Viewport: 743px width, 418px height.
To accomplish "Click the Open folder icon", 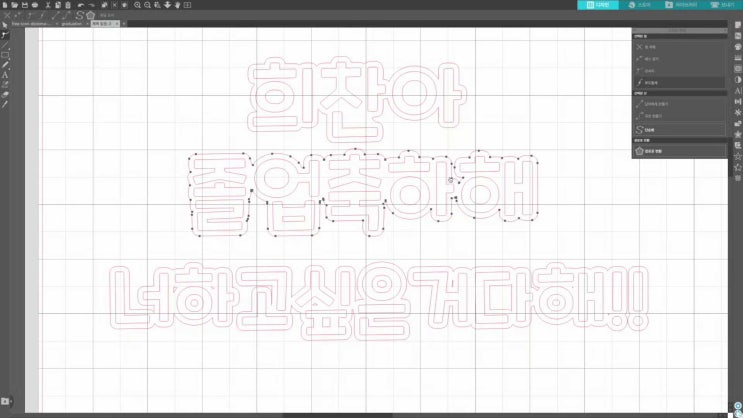I will 15,5.
